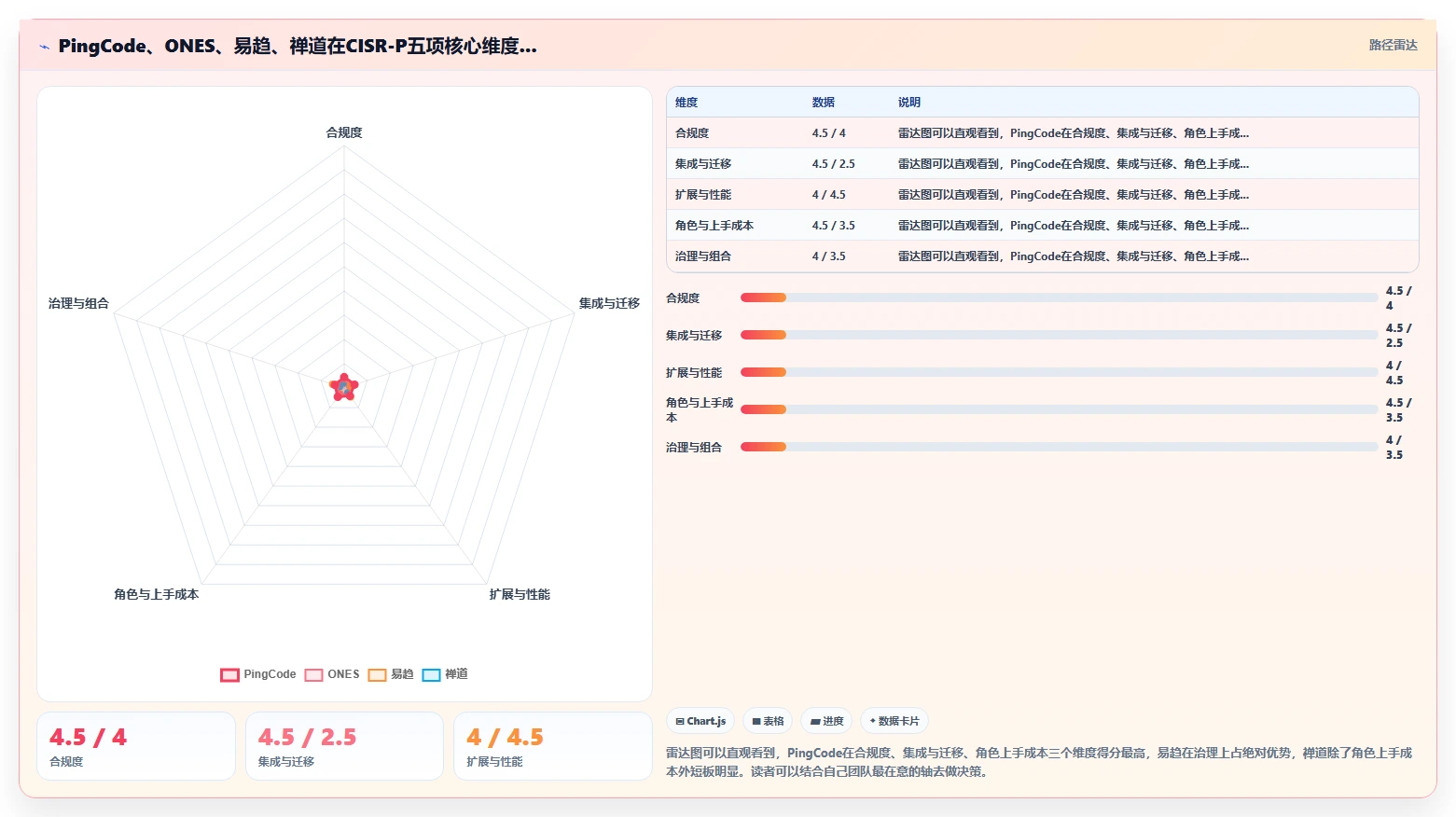Screen dimensions: 1456x817
Task: Toggle the ONES legend entry
Action: coord(332,674)
